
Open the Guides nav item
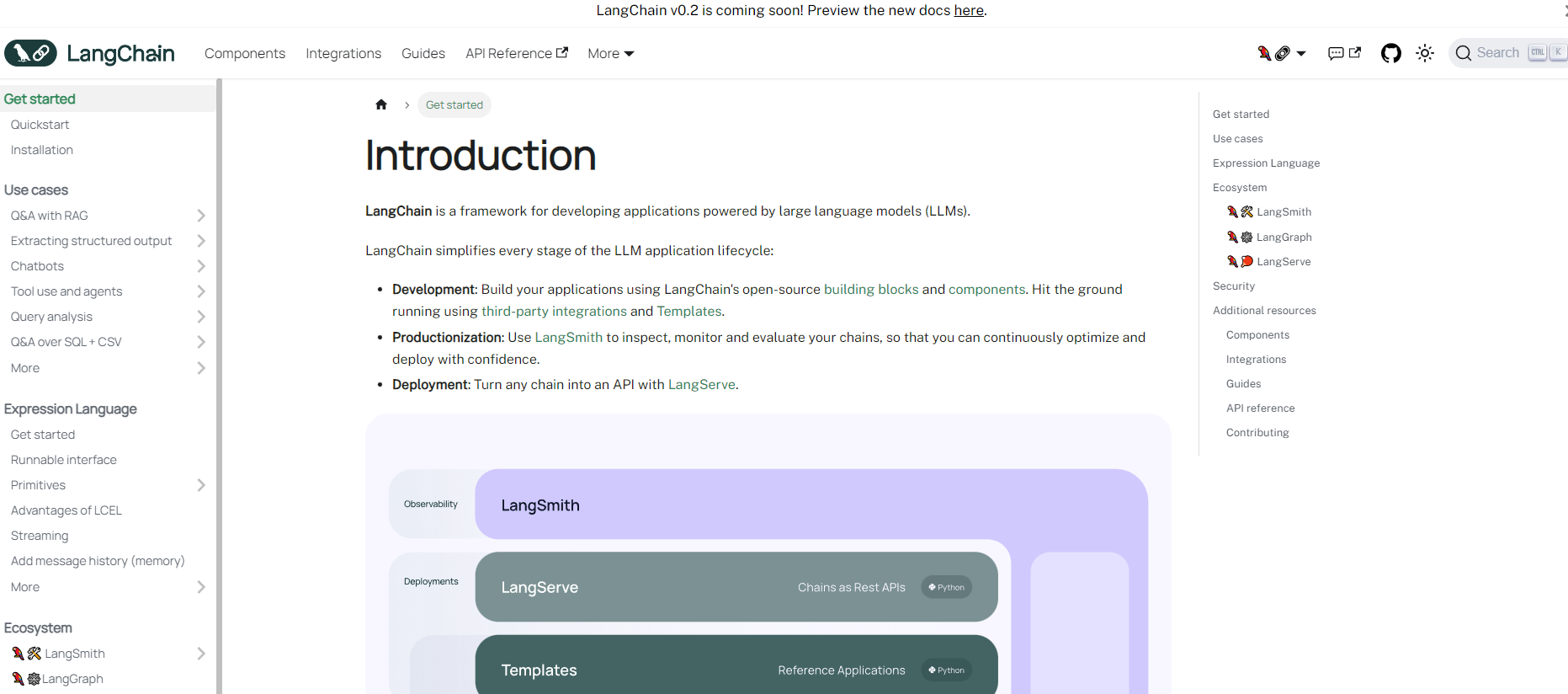(x=423, y=53)
